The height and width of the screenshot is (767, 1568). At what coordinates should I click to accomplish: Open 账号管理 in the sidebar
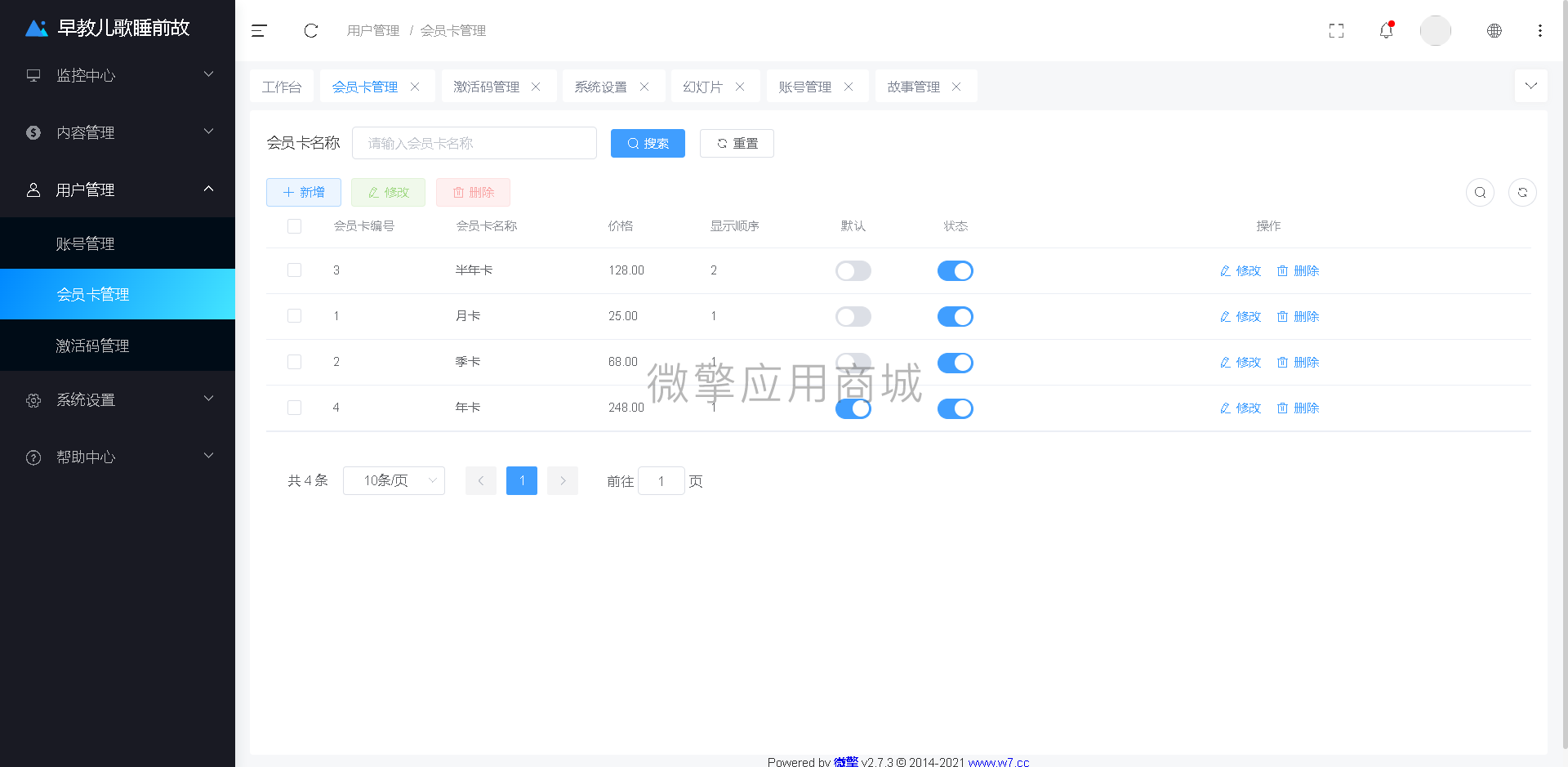[118, 243]
